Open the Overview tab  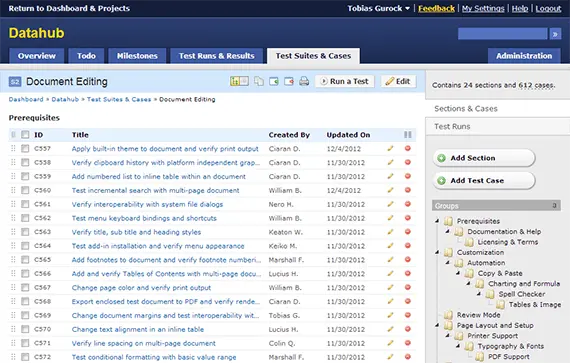37,56
